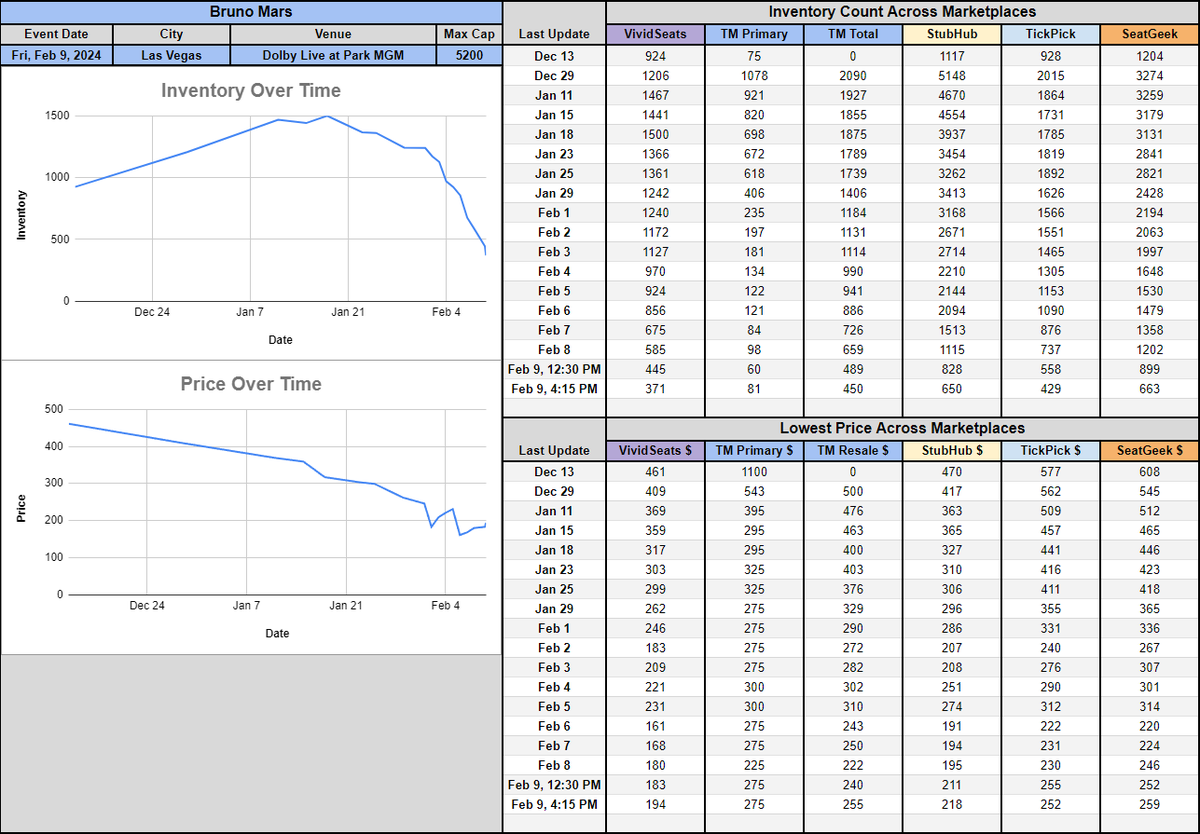Click the StubHub inventory value 5148
The image size is (1200, 834).
tap(951, 76)
